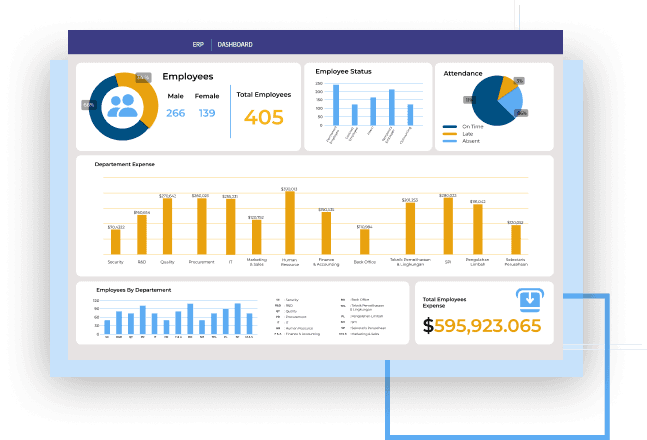Select the orange Late slice in Attendance pie
The width and height of the screenshot is (647, 440).
point(506,86)
